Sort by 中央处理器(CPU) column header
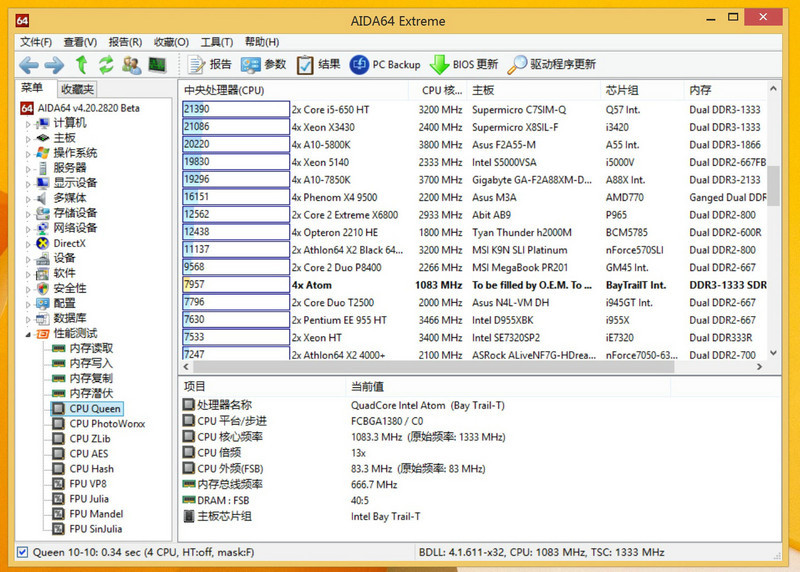The image size is (800, 572). point(295,90)
